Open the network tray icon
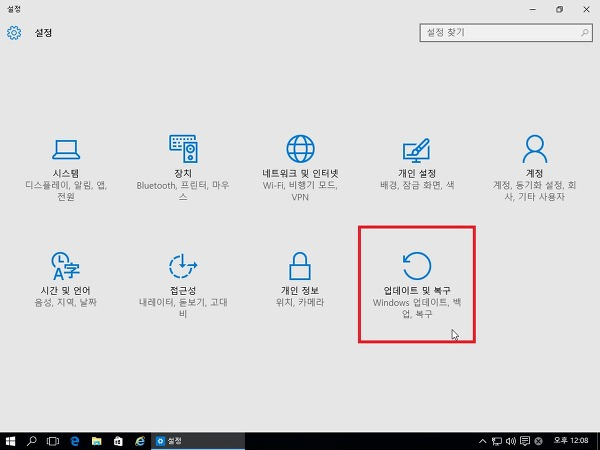The width and height of the screenshot is (600, 450). click(497, 441)
